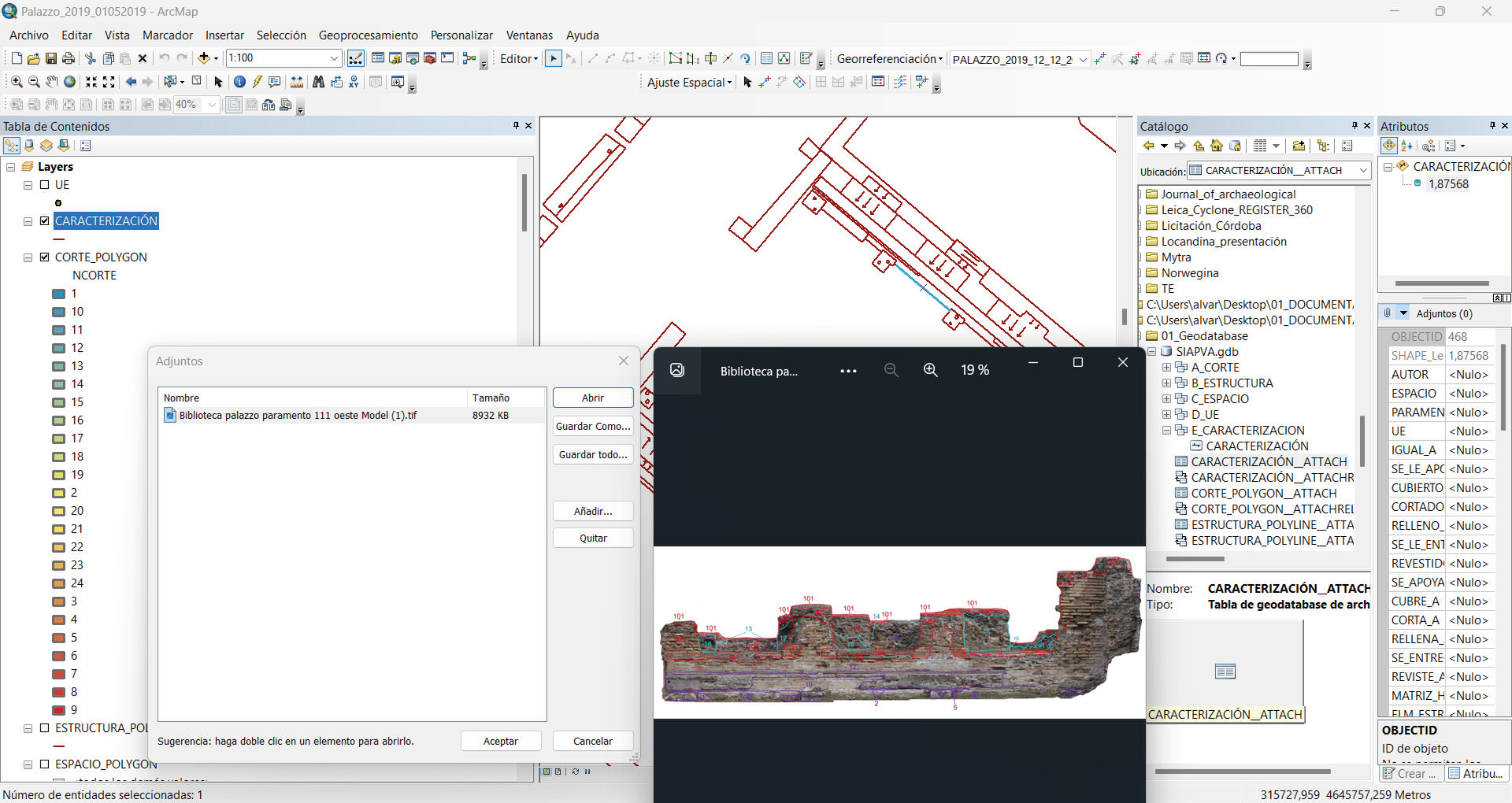Image resolution: width=1512 pixels, height=803 pixels.
Task: Click the Full Extent globe icon
Action: pyautogui.click(x=69, y=82)
